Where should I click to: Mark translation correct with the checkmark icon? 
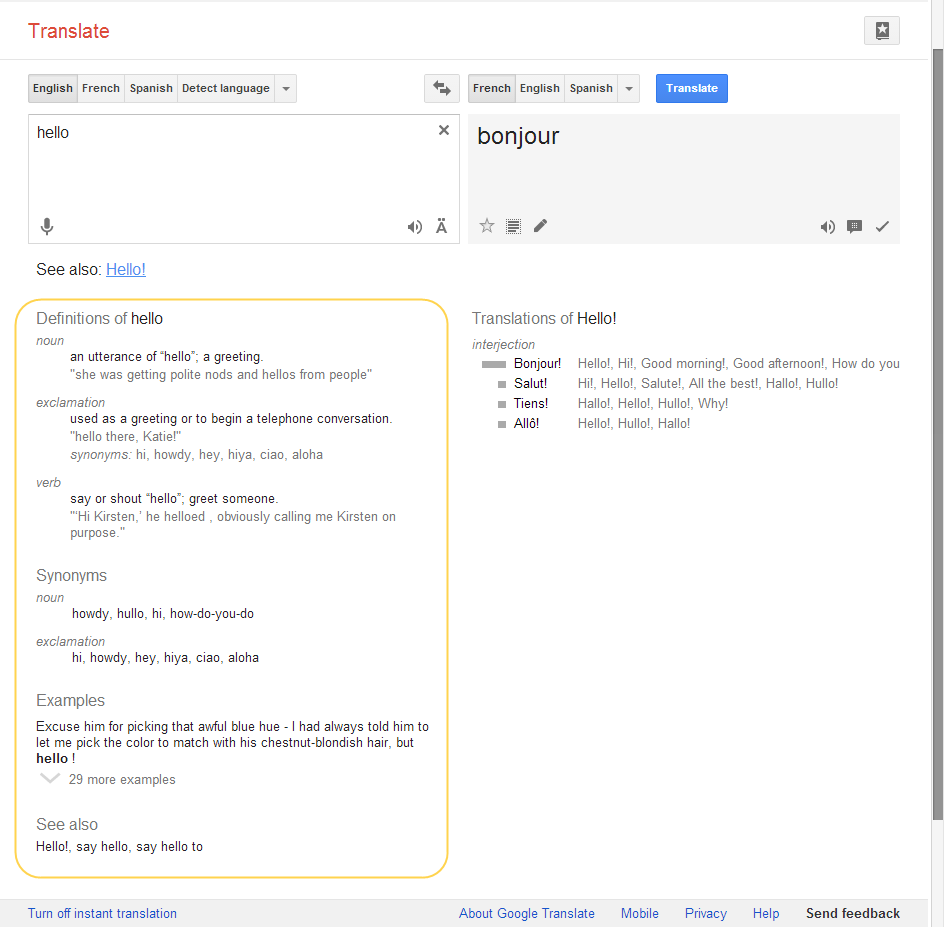[881, 227]
